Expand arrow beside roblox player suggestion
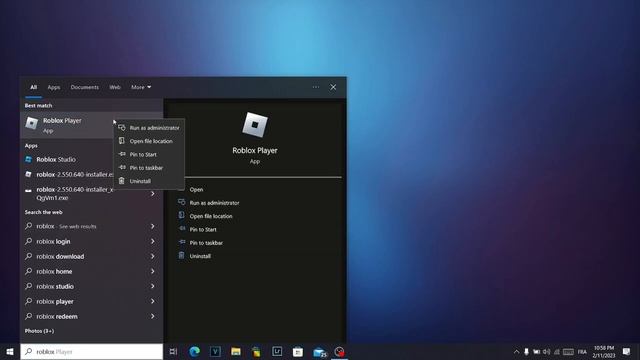 tap(153, 301)
